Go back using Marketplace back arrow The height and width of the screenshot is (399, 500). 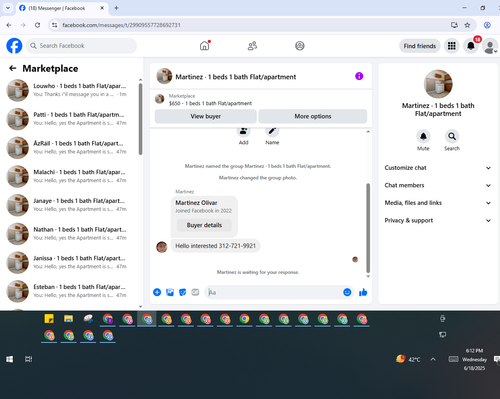coord(13,68)
